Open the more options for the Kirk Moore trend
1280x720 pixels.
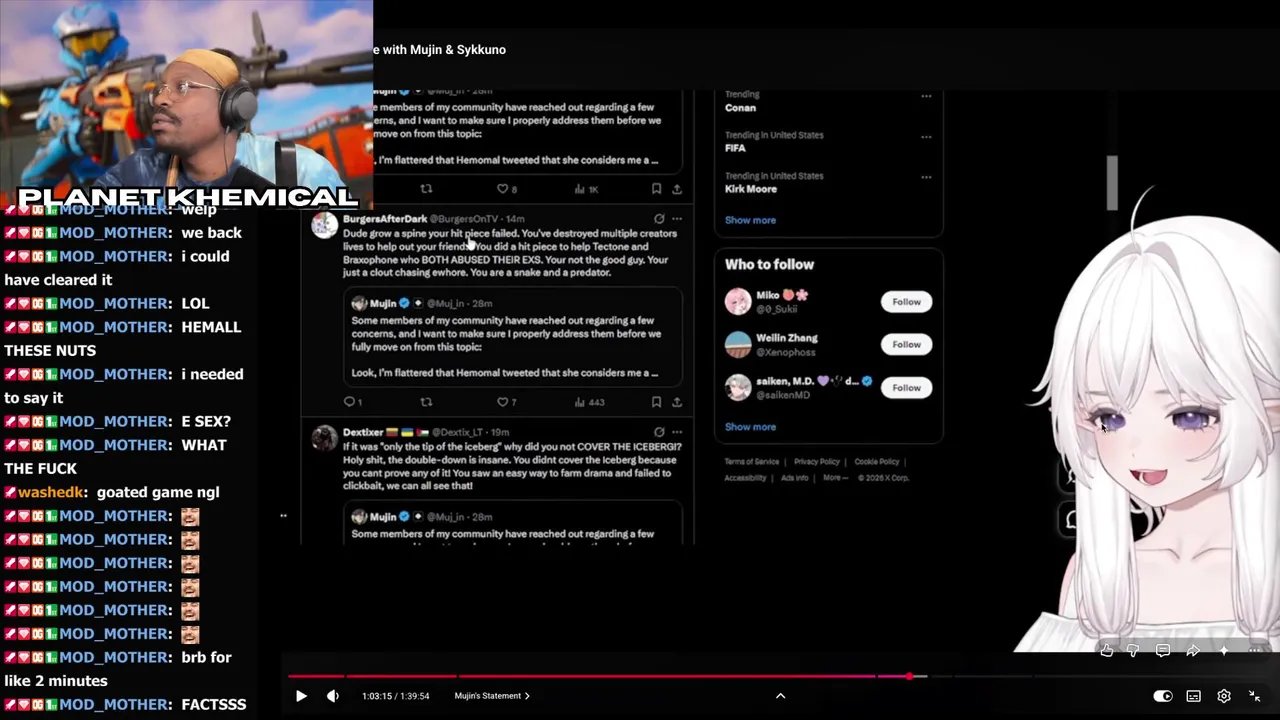click(x=926, y=177)
